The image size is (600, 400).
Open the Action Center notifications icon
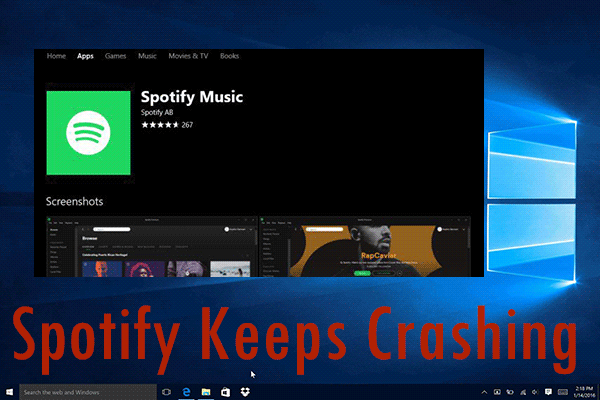pos(548,392)
